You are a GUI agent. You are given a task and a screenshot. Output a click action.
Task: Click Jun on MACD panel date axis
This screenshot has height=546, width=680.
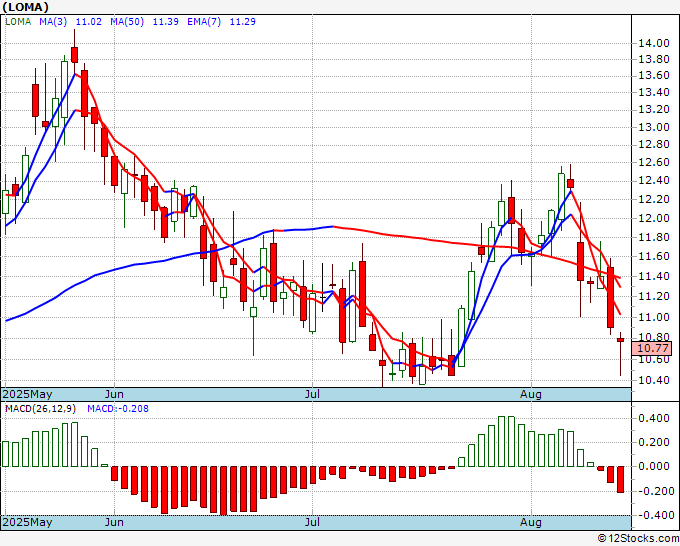pyautogui.click(x=114, y=522)
